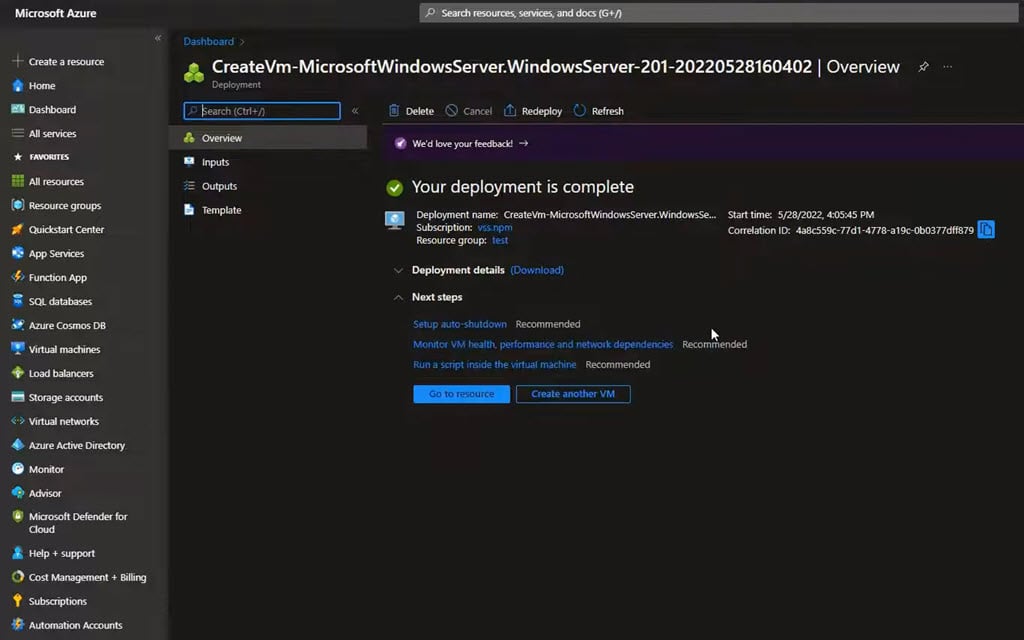Viewport: 1024px width, 640px height.
Task: Open App Services globe icon
Action: [18, 253]
